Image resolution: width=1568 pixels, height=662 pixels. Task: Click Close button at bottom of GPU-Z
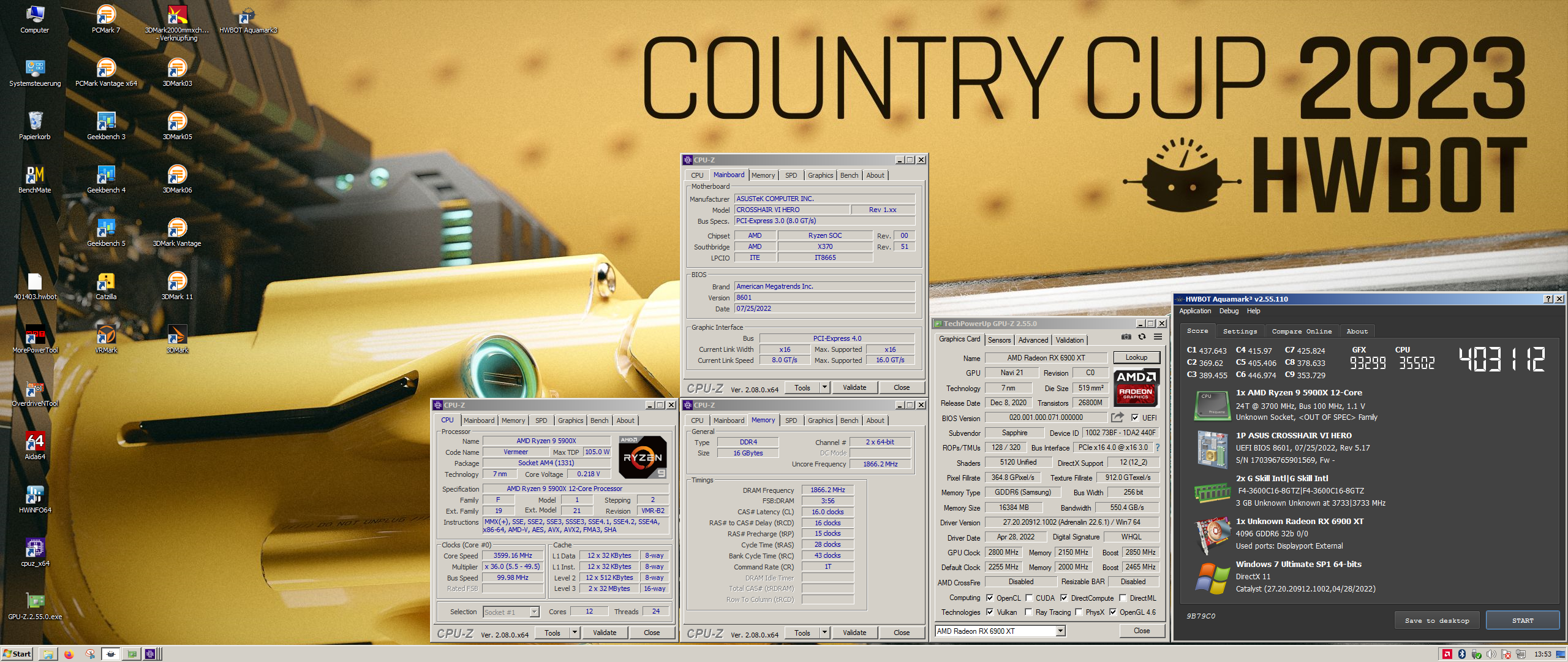[x=1142, y=630]
